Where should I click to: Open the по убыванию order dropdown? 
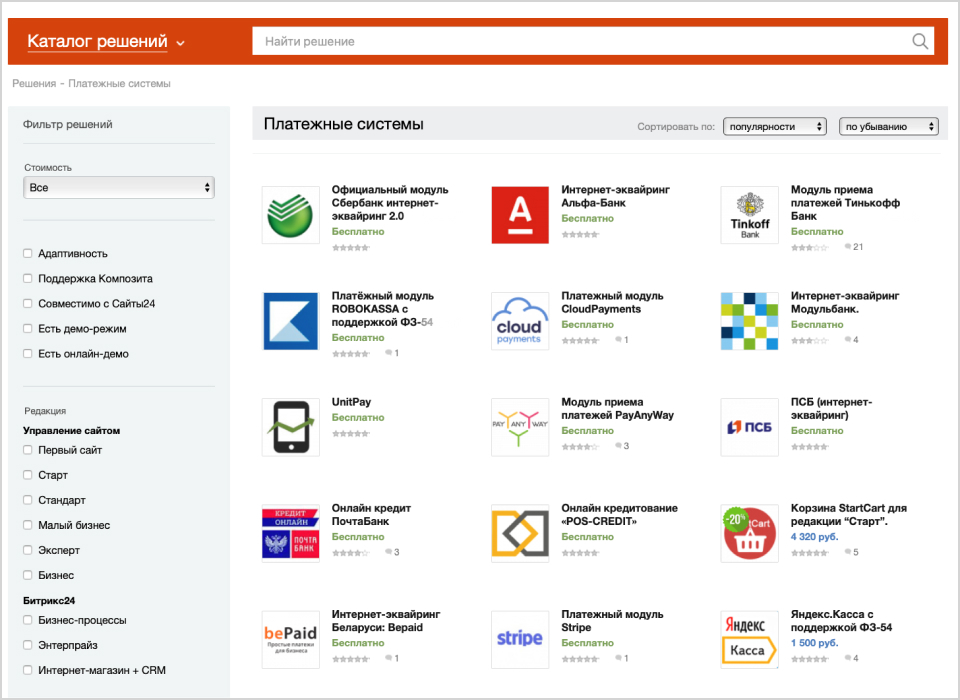888,126
